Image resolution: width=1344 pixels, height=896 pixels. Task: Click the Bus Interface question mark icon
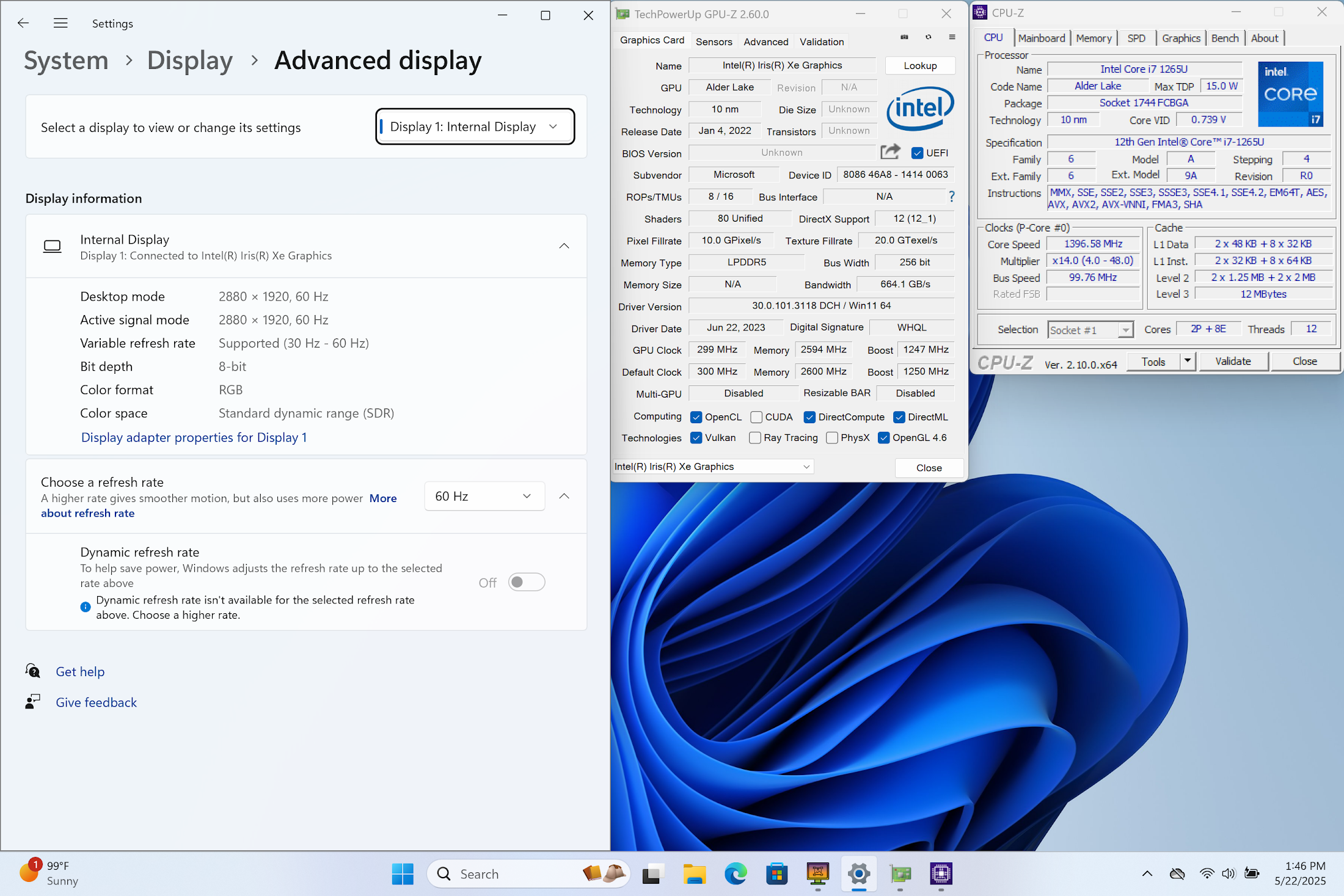pos(951,197)
